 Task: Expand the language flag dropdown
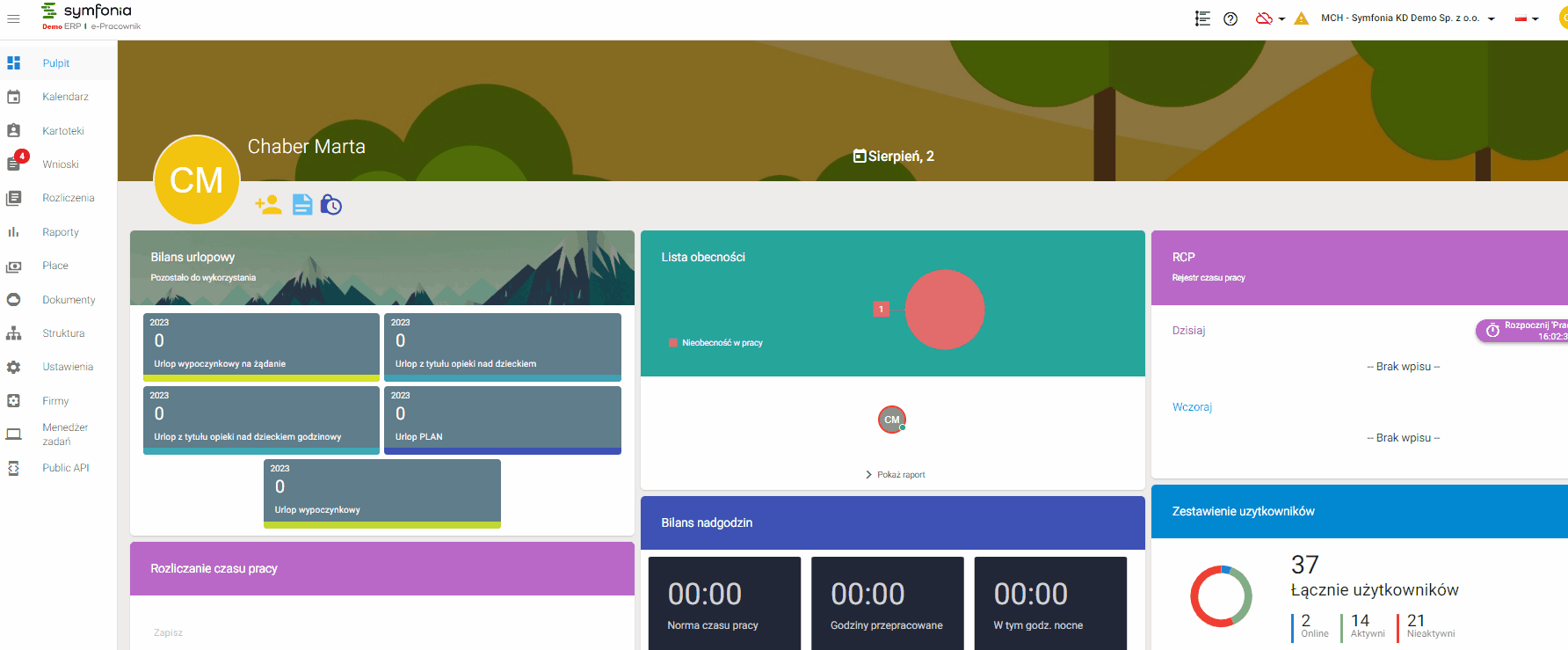1527,18
